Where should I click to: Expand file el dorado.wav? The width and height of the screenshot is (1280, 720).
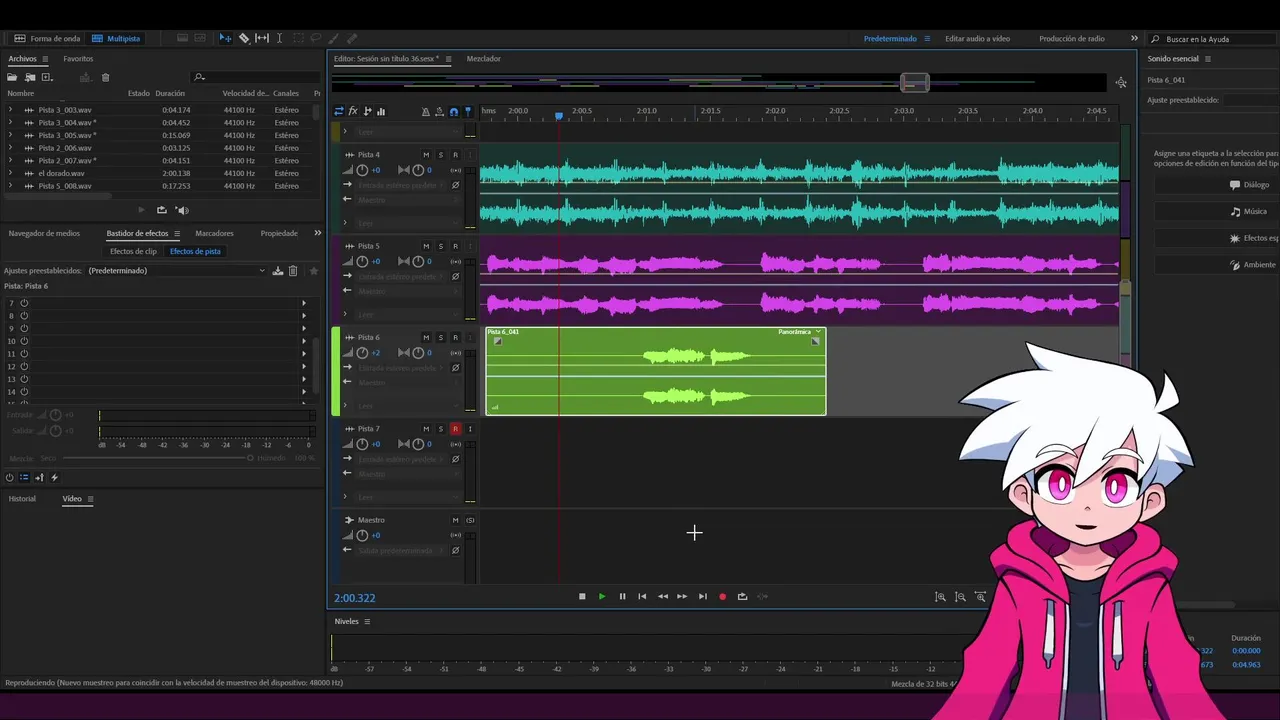10,173
